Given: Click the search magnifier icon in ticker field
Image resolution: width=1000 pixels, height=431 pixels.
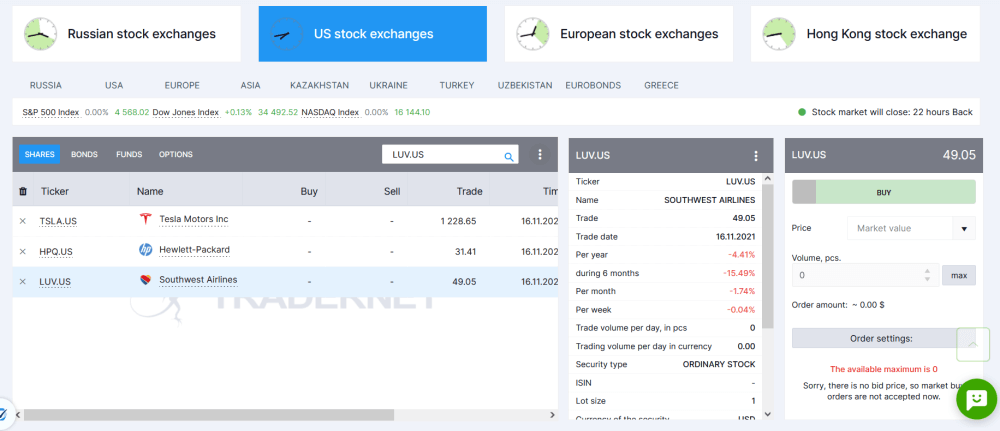Looking at the screenshot, I should pos(509,156).
